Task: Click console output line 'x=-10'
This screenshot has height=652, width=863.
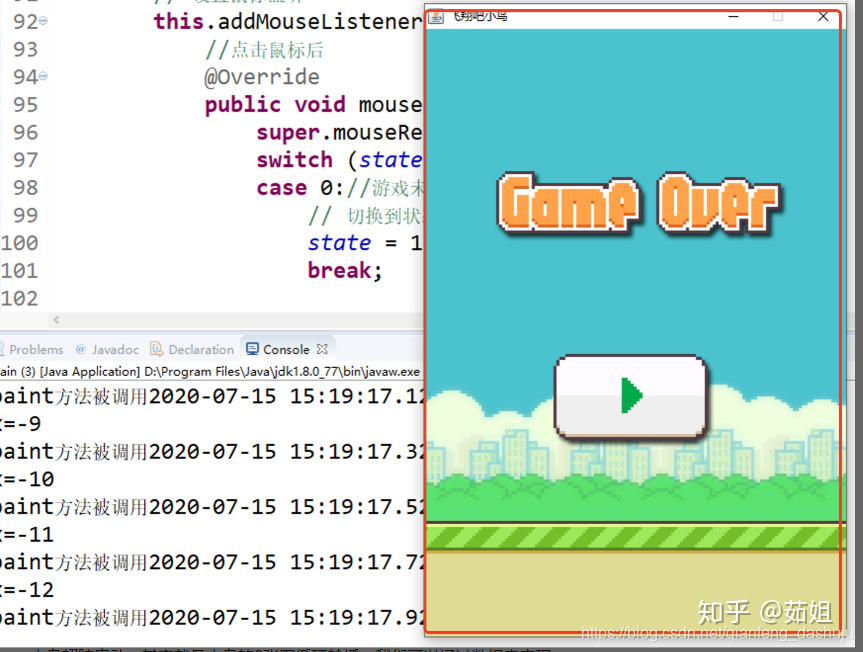Action: point(27,479)
